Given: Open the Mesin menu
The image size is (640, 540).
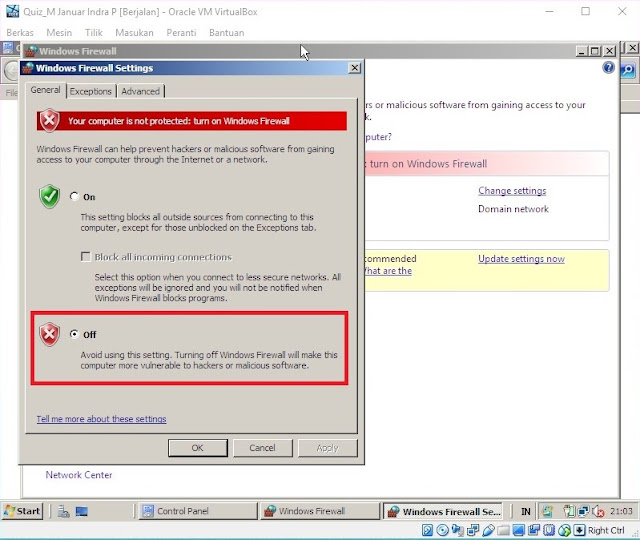Looking at the screenshot, I should (x=59, y=33).
